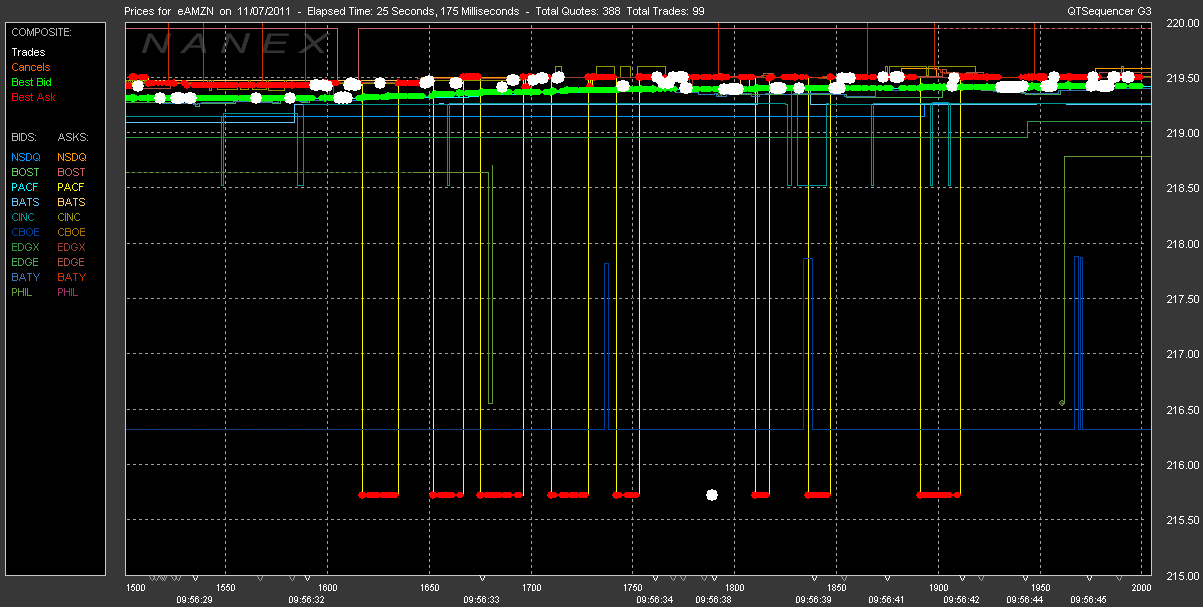This screenshot has height=607, width=1203.
Task: Select the "Best Ask" legend label
Action: pyautogui.click(x=32, y=97)
